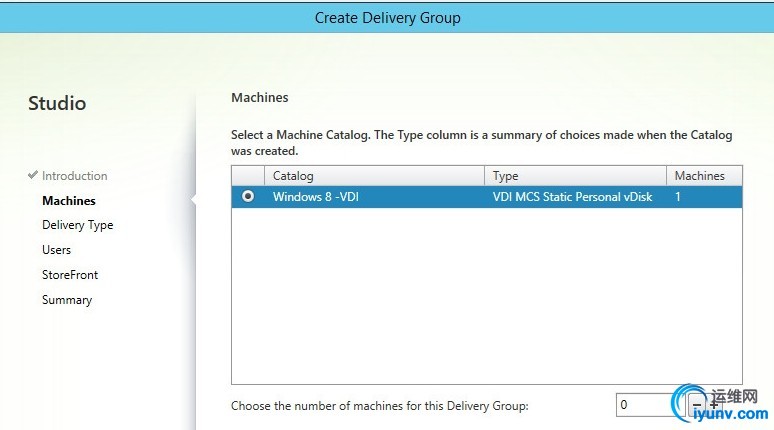Jump to the Users wizard step
Viewport: 774px width, 430px height.
[x=56, y=250]
